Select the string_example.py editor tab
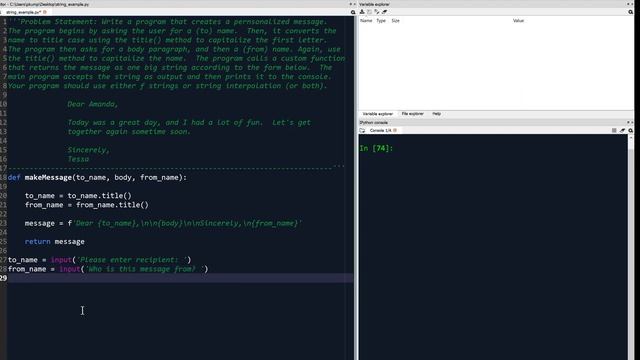This screenshot has height=360, width=640. pos(23,12)
